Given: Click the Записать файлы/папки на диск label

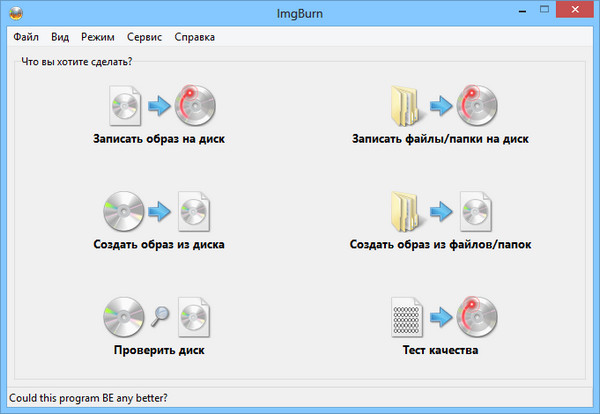Looking at the screenshot, I should tap(440, 139).
